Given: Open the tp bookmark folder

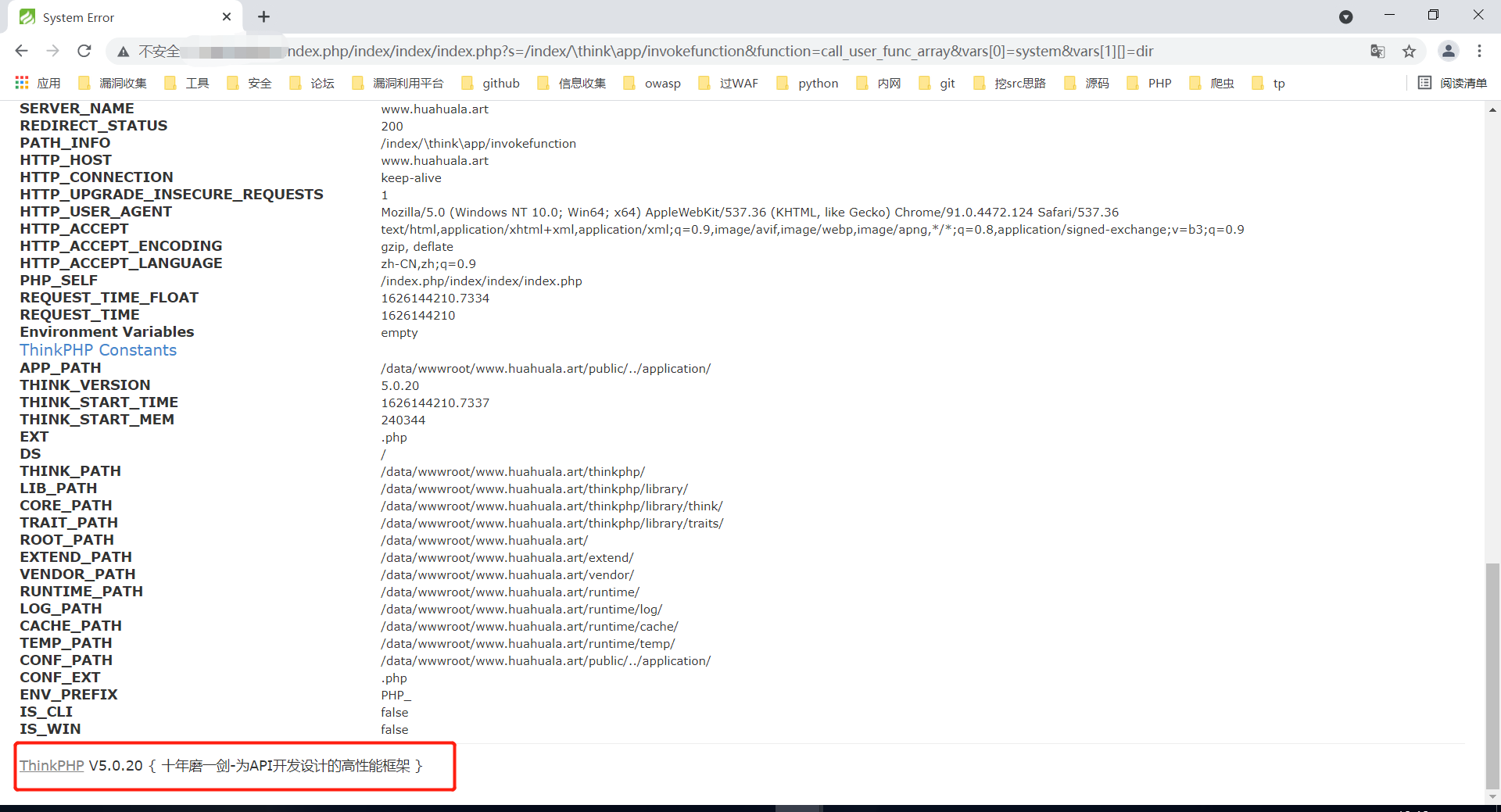Looking at the screenshot, I should coord(1268,83).
